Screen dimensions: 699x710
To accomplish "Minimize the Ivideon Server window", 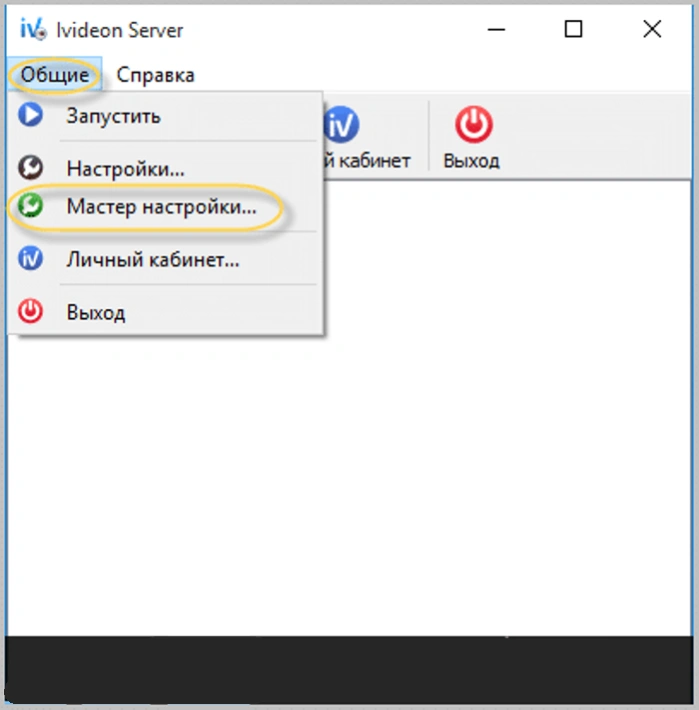I will 496,30.
